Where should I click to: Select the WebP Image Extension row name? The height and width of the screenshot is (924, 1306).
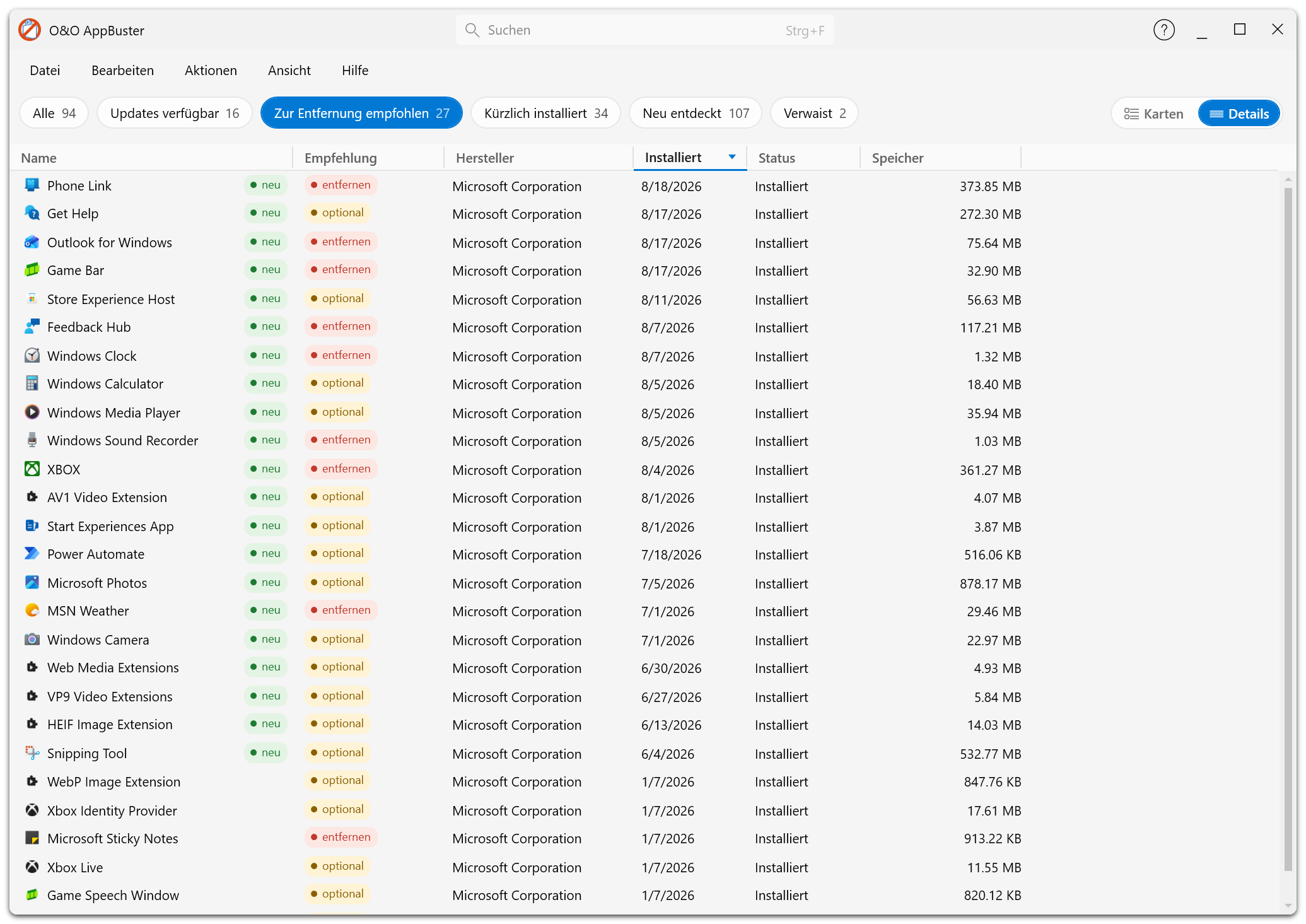coord(114,782)
